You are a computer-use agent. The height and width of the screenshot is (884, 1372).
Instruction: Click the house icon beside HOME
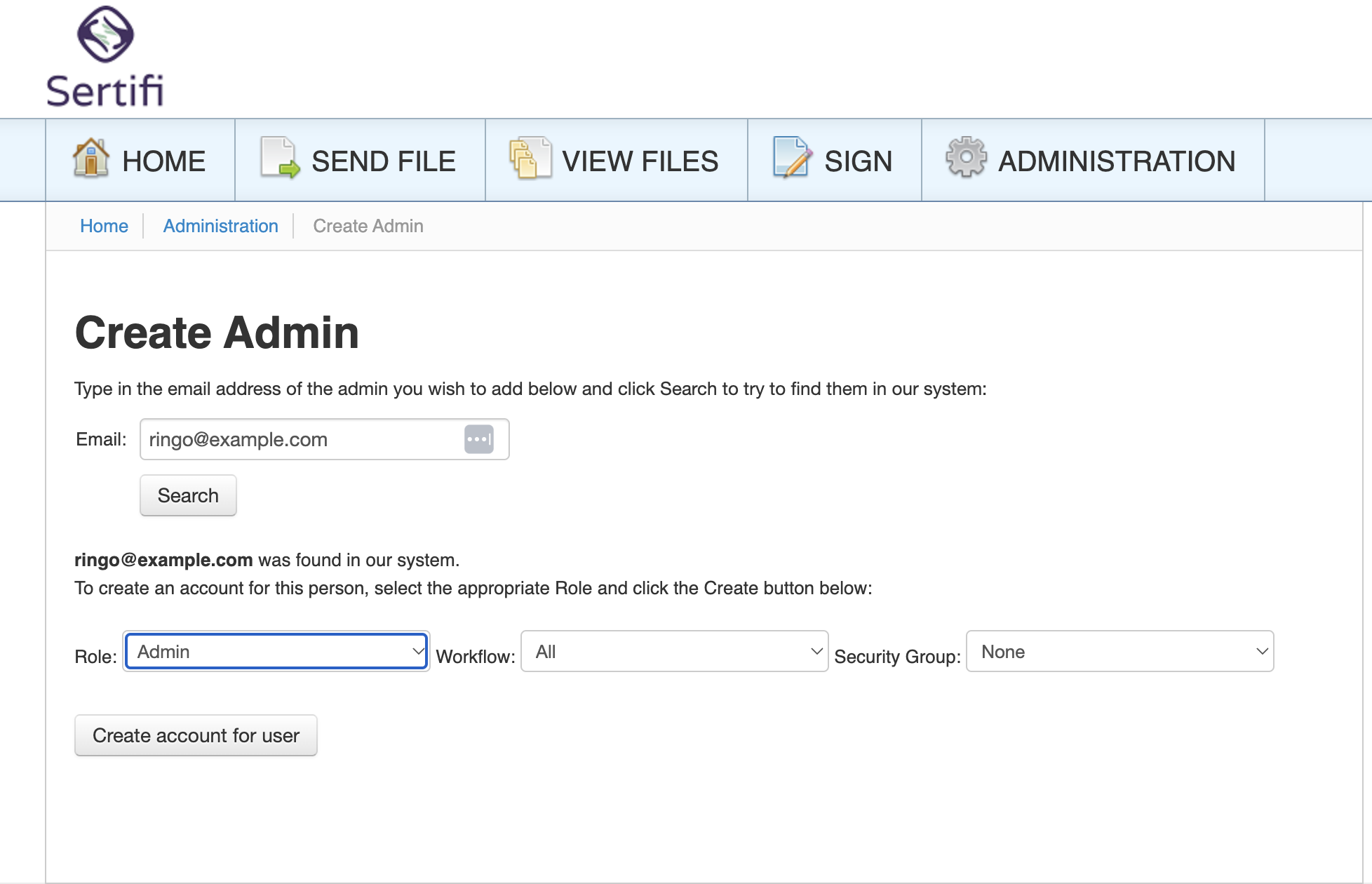coord(91,158)
